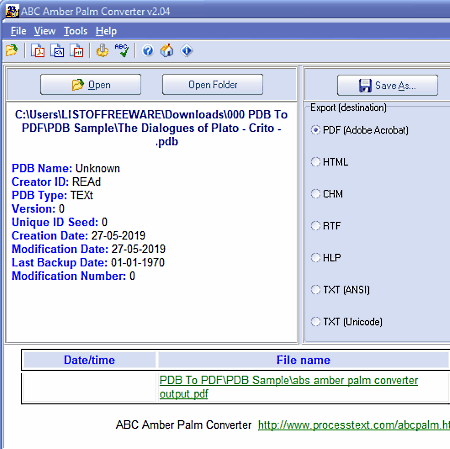Open the Tools menu
450x449 pixels.
(x=76, y=31)
